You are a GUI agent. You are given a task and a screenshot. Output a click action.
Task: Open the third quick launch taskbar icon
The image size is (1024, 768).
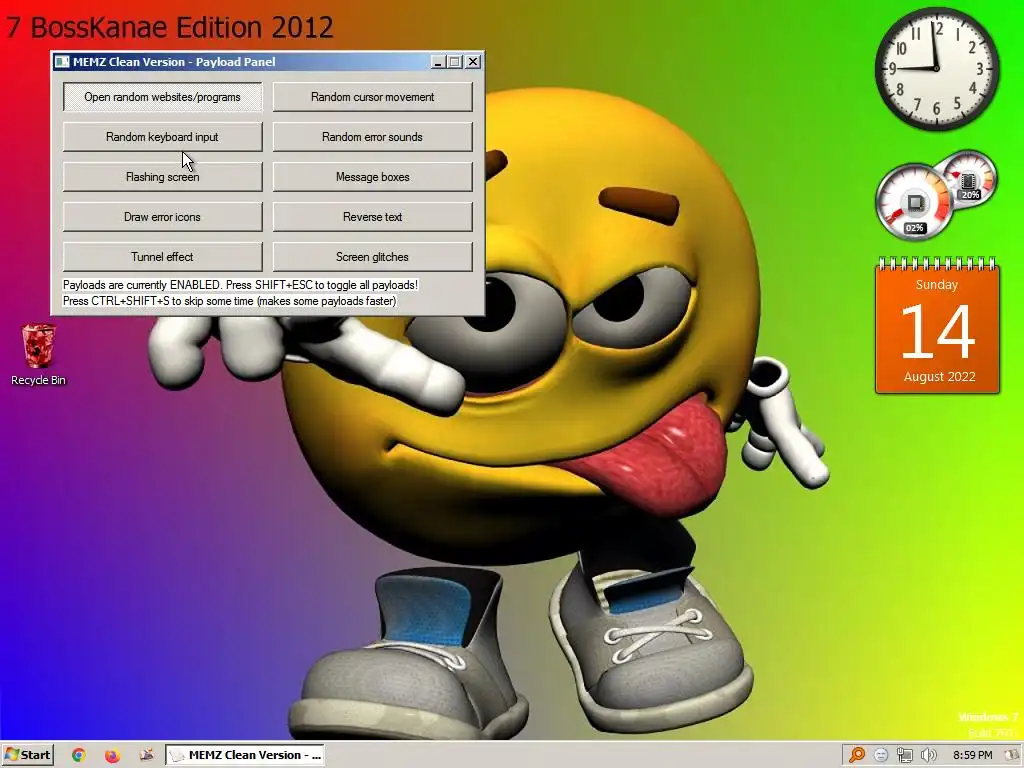(147, 755)
